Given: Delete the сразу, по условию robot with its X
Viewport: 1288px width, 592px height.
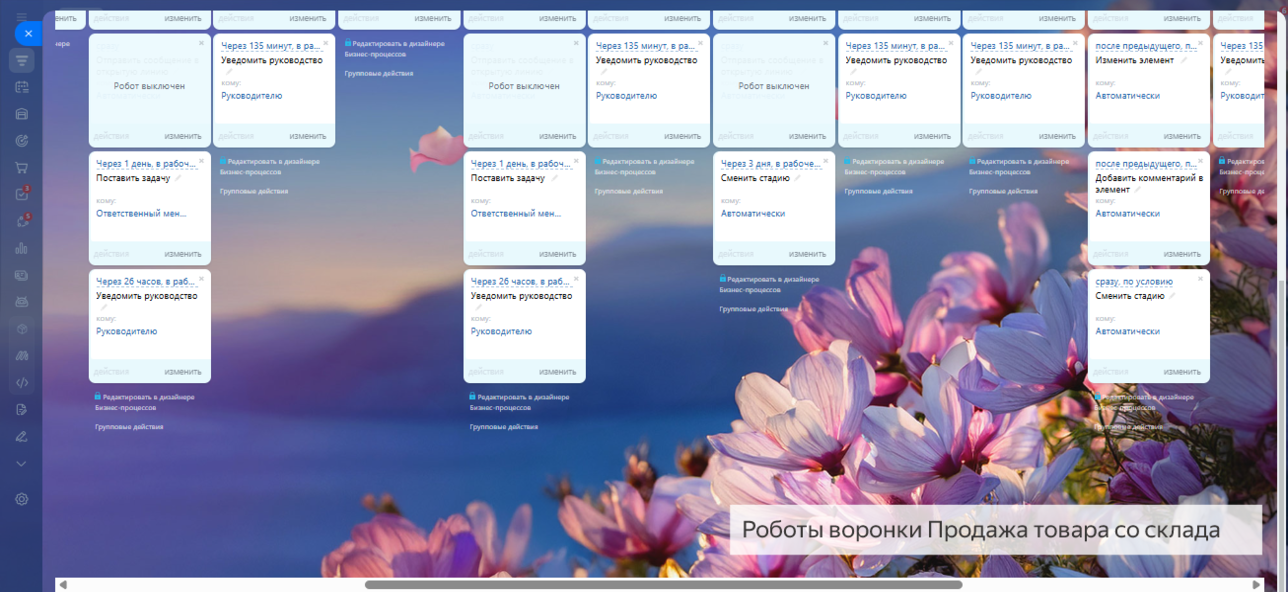Looking at the screenshot, I should pos(1201,279).
